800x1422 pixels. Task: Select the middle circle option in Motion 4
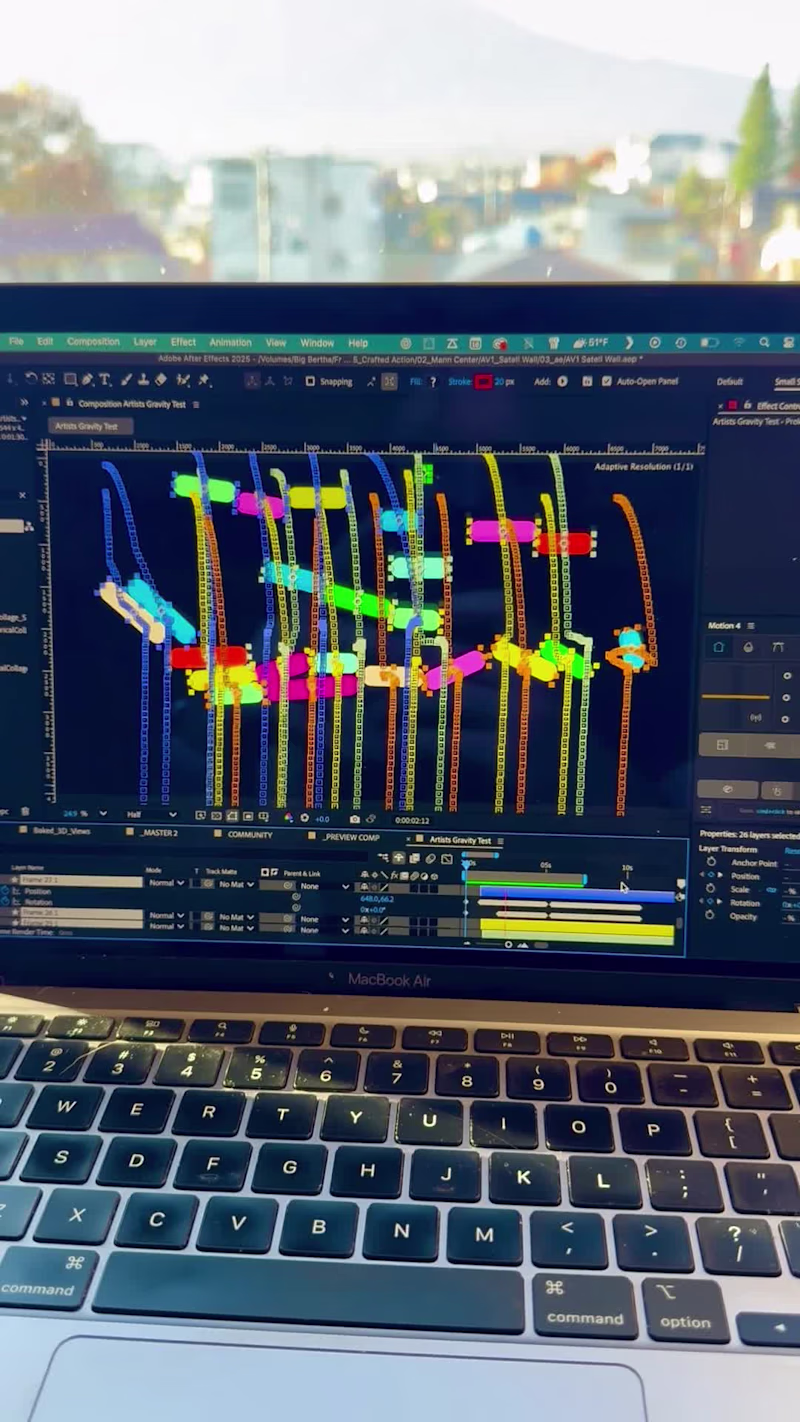click(786, 697)
